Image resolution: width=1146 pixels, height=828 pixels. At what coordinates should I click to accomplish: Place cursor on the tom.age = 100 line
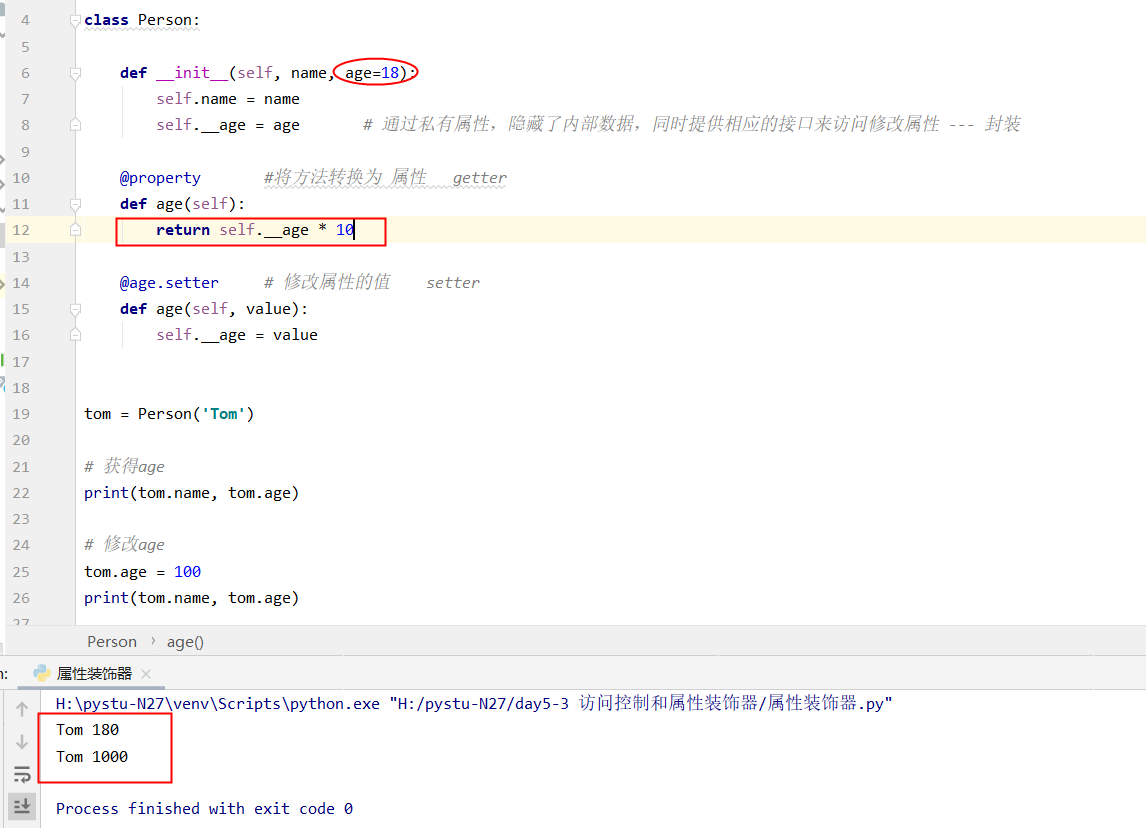142,572
